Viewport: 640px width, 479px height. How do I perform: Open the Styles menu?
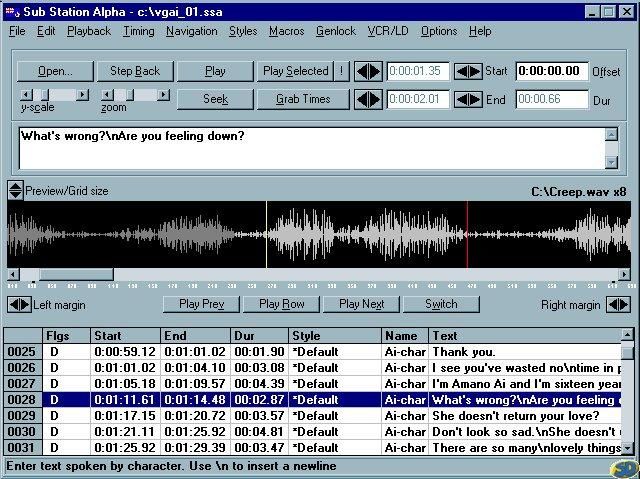pyautogui.click(x=243, y=31)
